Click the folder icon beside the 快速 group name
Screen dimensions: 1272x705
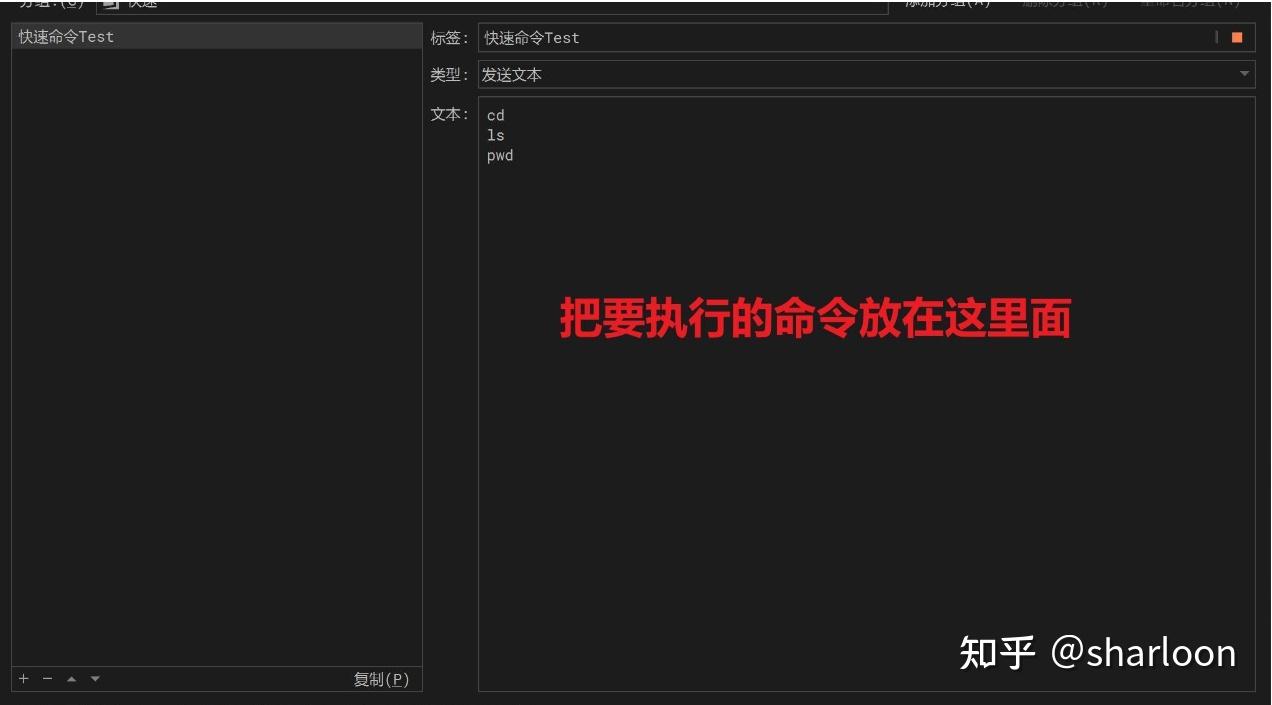point(111,4)
